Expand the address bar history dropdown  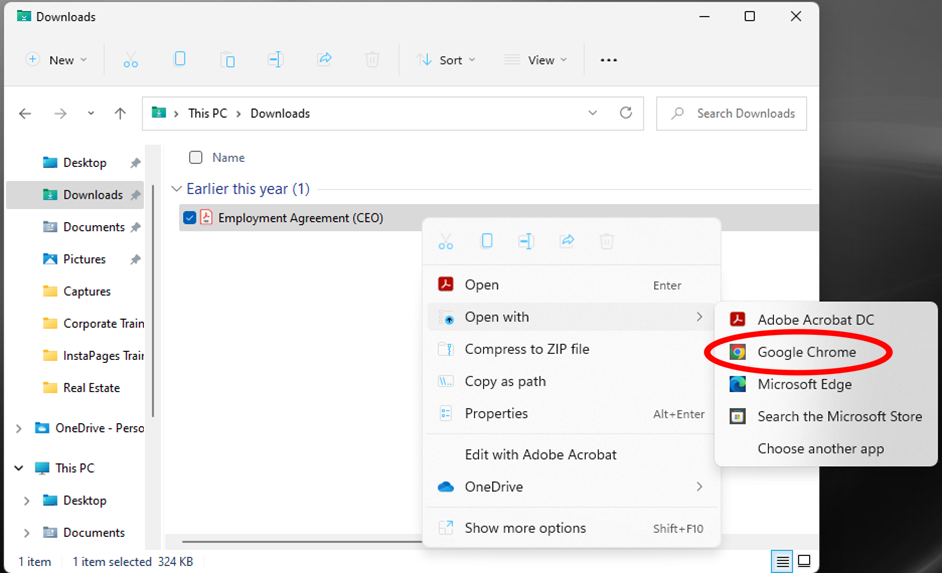[592, 113]
